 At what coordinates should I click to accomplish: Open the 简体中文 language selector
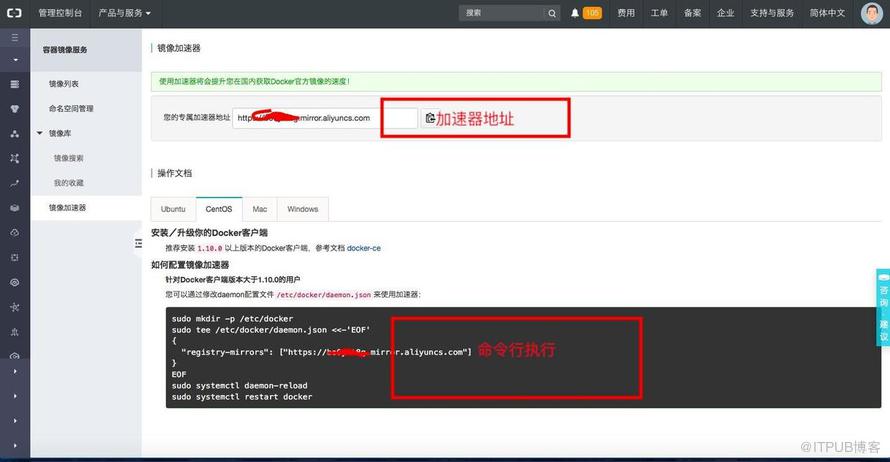[x=827, y=12]
